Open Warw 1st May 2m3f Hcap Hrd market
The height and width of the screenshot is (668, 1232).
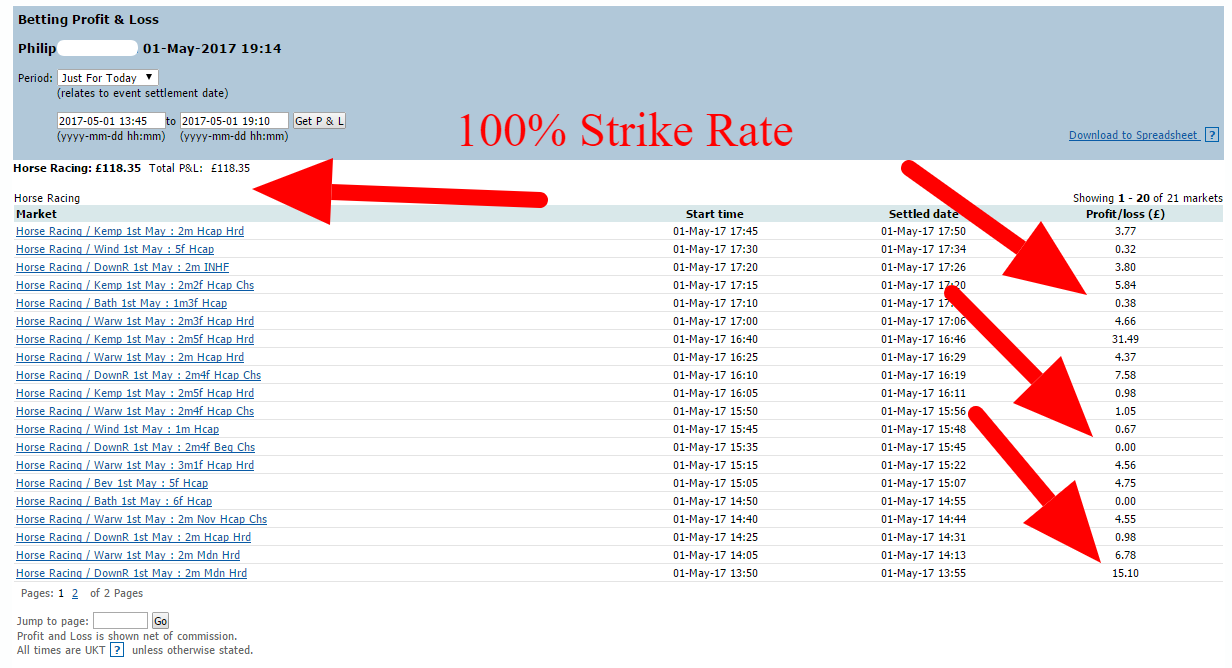pyautogui.click(x=135, y=321)
